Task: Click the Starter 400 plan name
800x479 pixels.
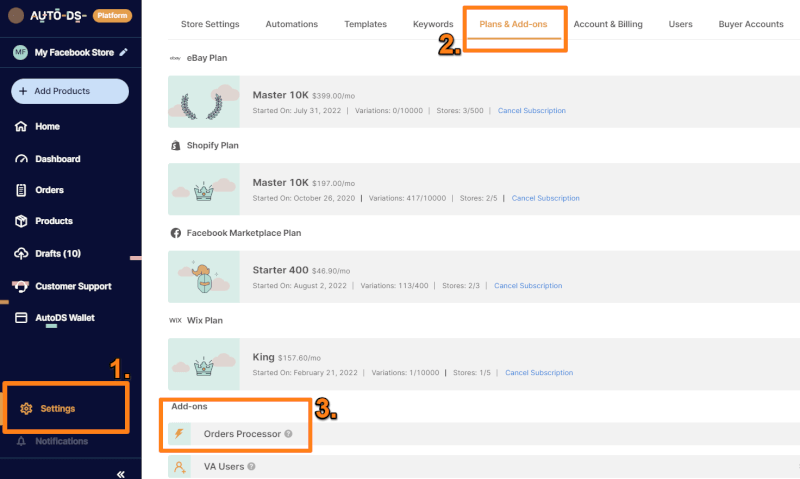Action: tap(281, 270)
